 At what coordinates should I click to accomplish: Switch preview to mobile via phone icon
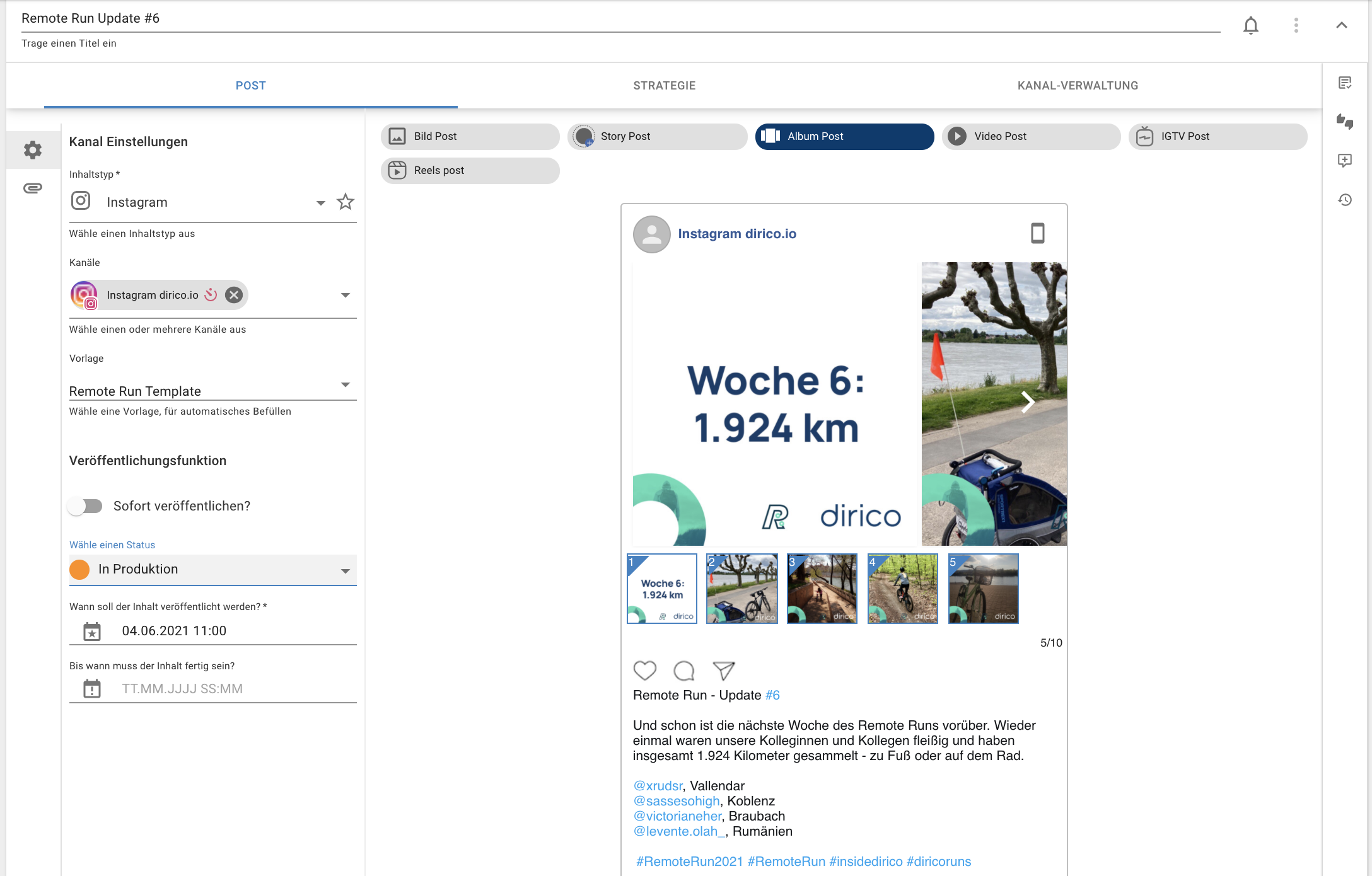[x=1039, y=233]
